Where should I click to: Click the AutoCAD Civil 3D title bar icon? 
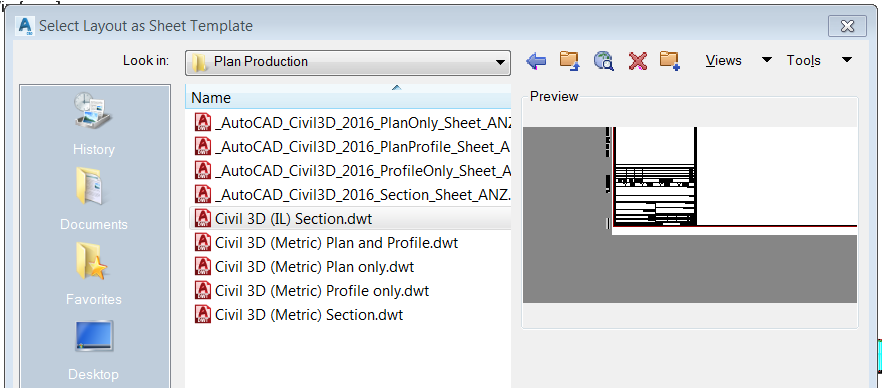25,26
